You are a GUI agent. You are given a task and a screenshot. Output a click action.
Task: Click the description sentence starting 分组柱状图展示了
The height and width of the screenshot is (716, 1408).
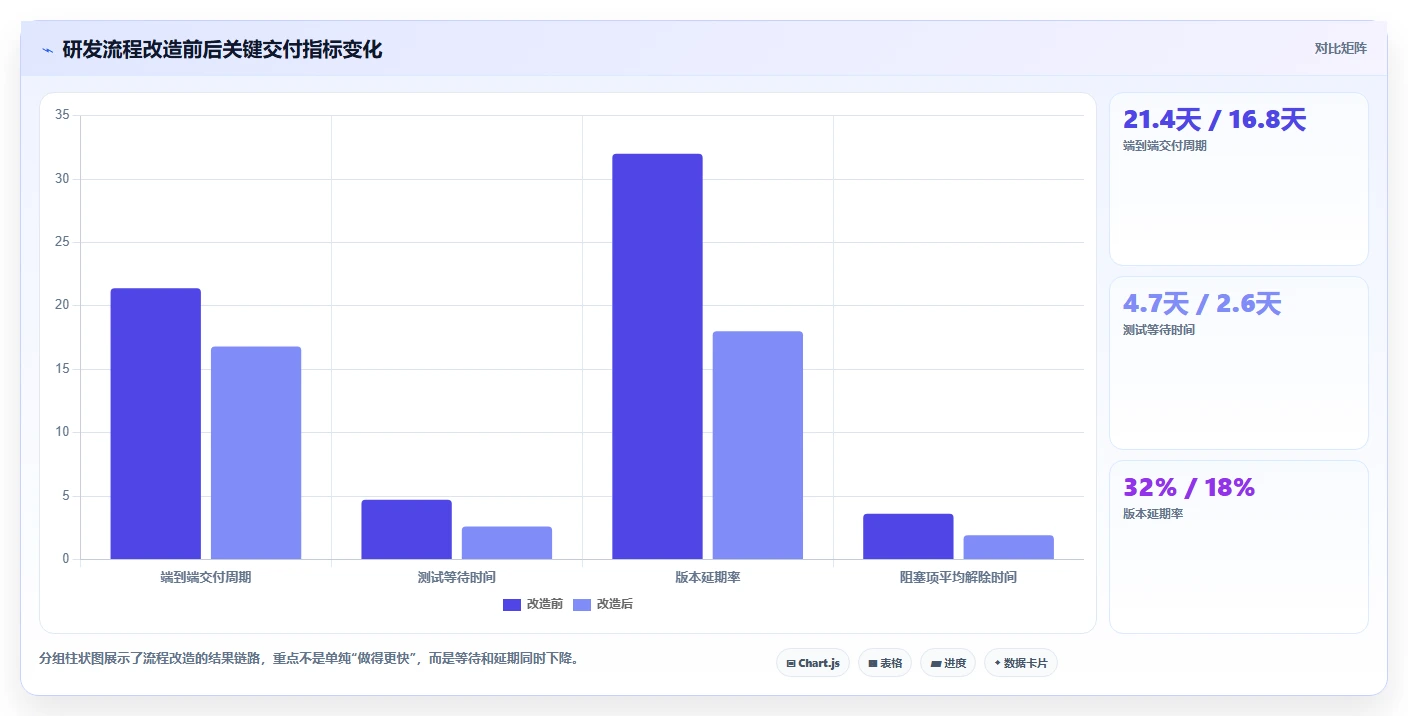click(x=309, y=659)
